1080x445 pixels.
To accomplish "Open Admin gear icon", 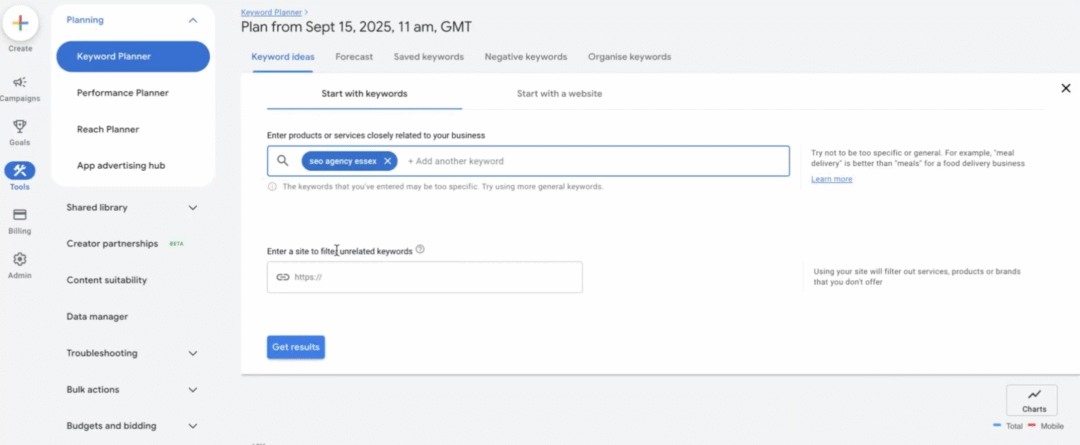I will pyautogui.click(x=20, y=259).
